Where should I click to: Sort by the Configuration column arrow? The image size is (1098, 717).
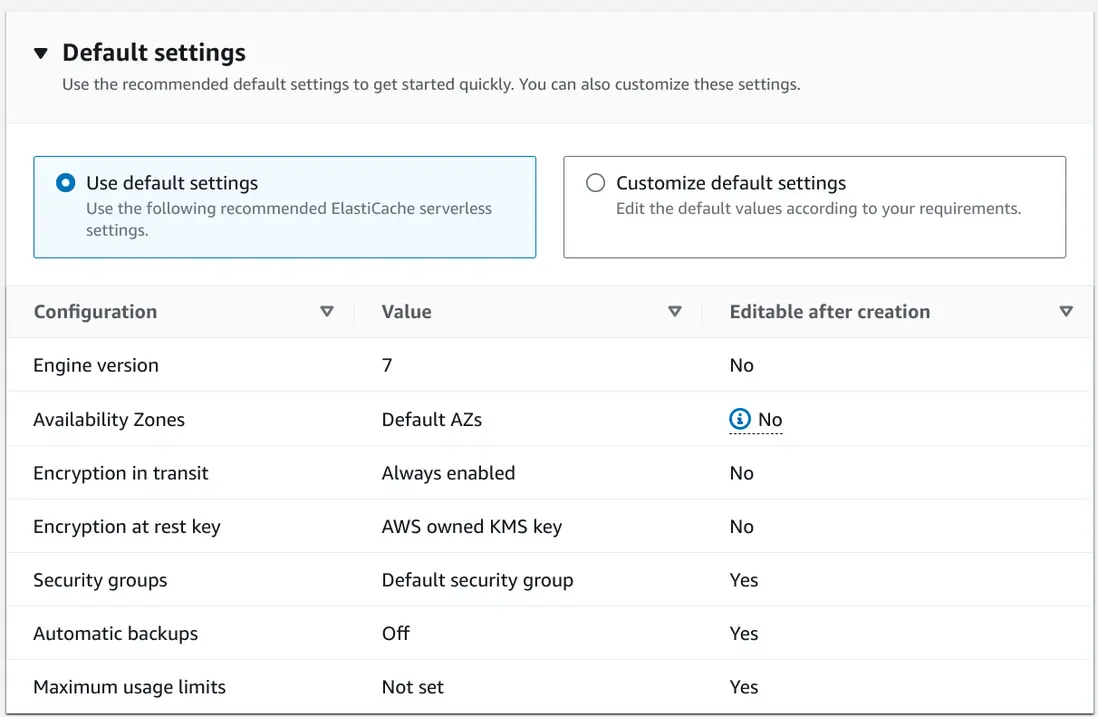point(326,311)
